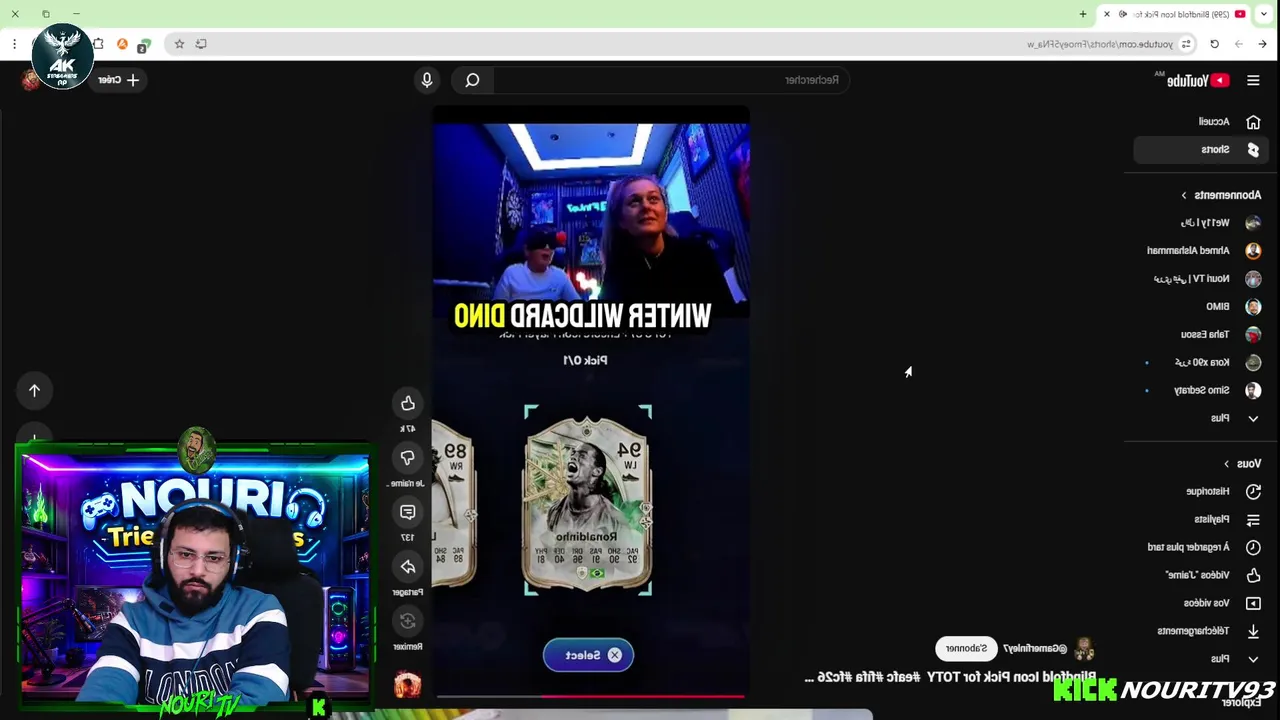Reload the page
Image resolution: width=1280 pixels, height=720 pixels.
[x=1214, y=44]
